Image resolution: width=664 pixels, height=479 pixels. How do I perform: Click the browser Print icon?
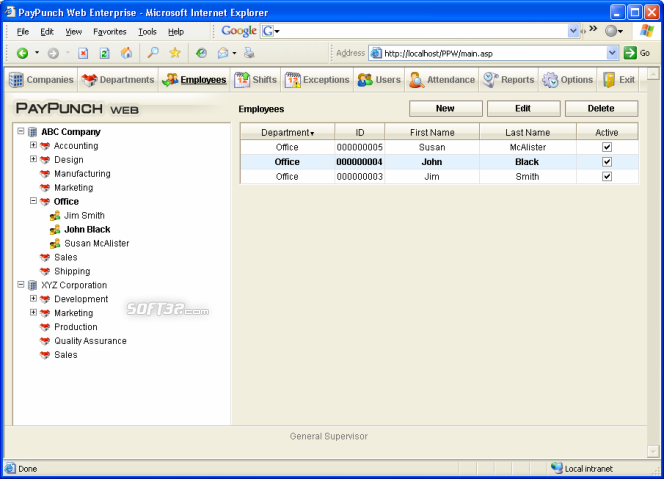(249, 53)
